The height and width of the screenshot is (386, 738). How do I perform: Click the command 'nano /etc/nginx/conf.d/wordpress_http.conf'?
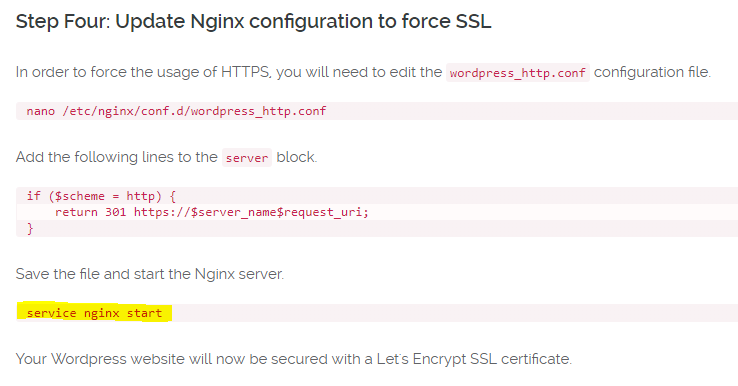176,111
